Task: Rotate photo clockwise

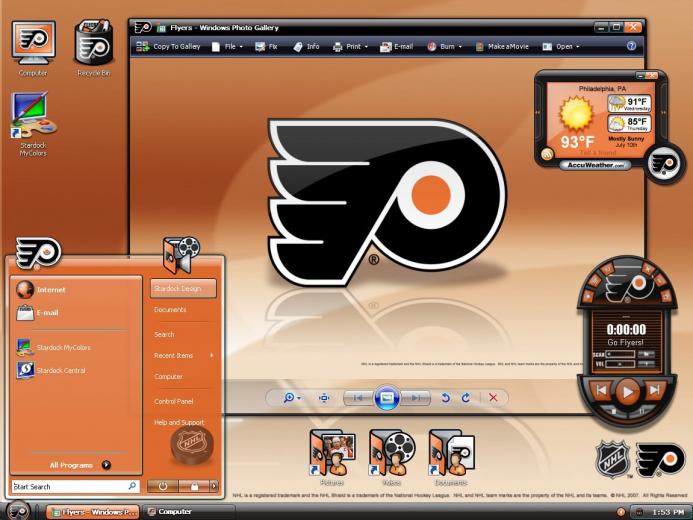Action: click(x=466, y=398)
